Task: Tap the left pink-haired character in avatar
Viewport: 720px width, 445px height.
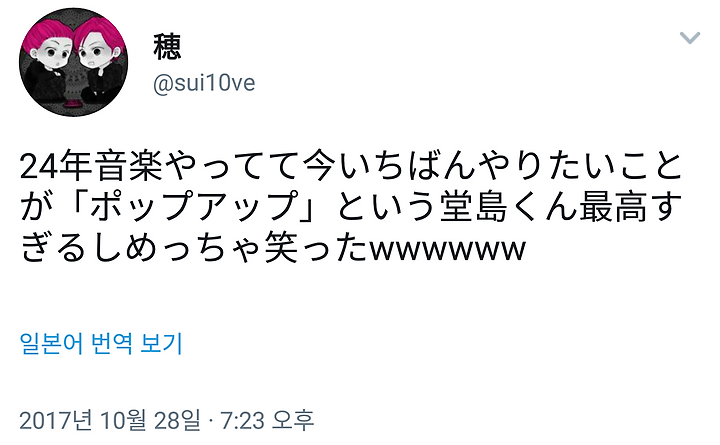Action: 50,62
